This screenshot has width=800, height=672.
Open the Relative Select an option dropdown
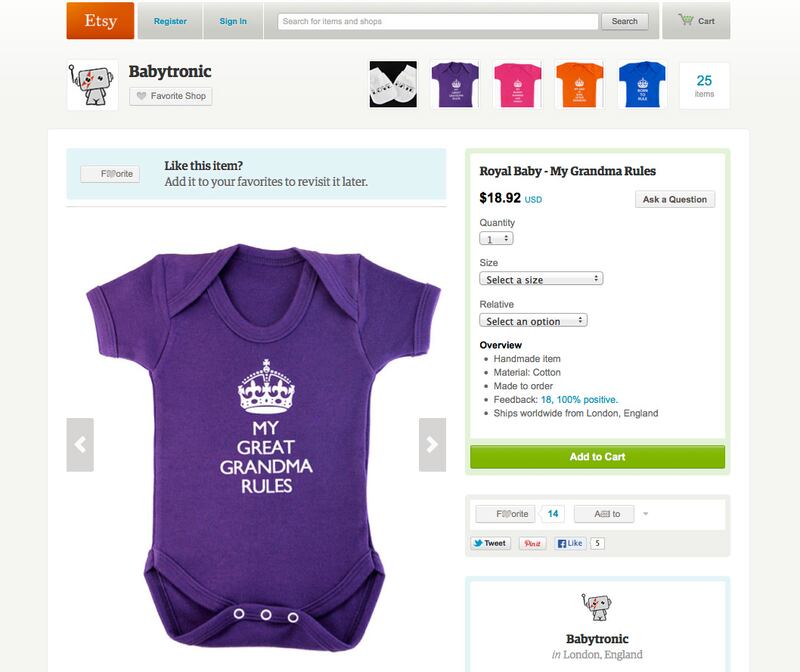533,320
